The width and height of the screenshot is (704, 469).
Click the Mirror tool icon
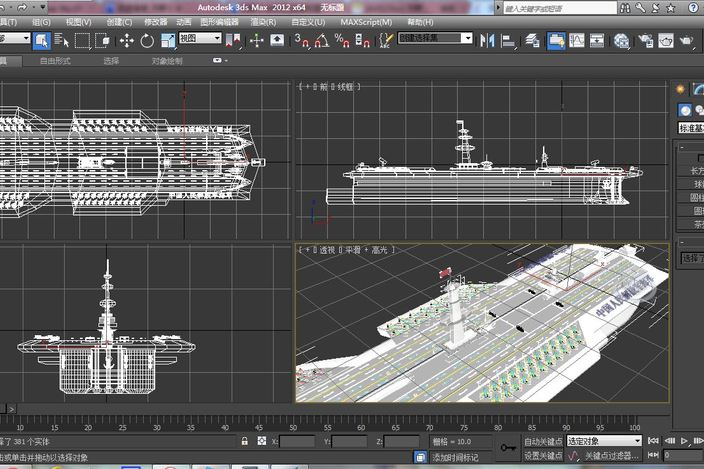click(488, 40)
